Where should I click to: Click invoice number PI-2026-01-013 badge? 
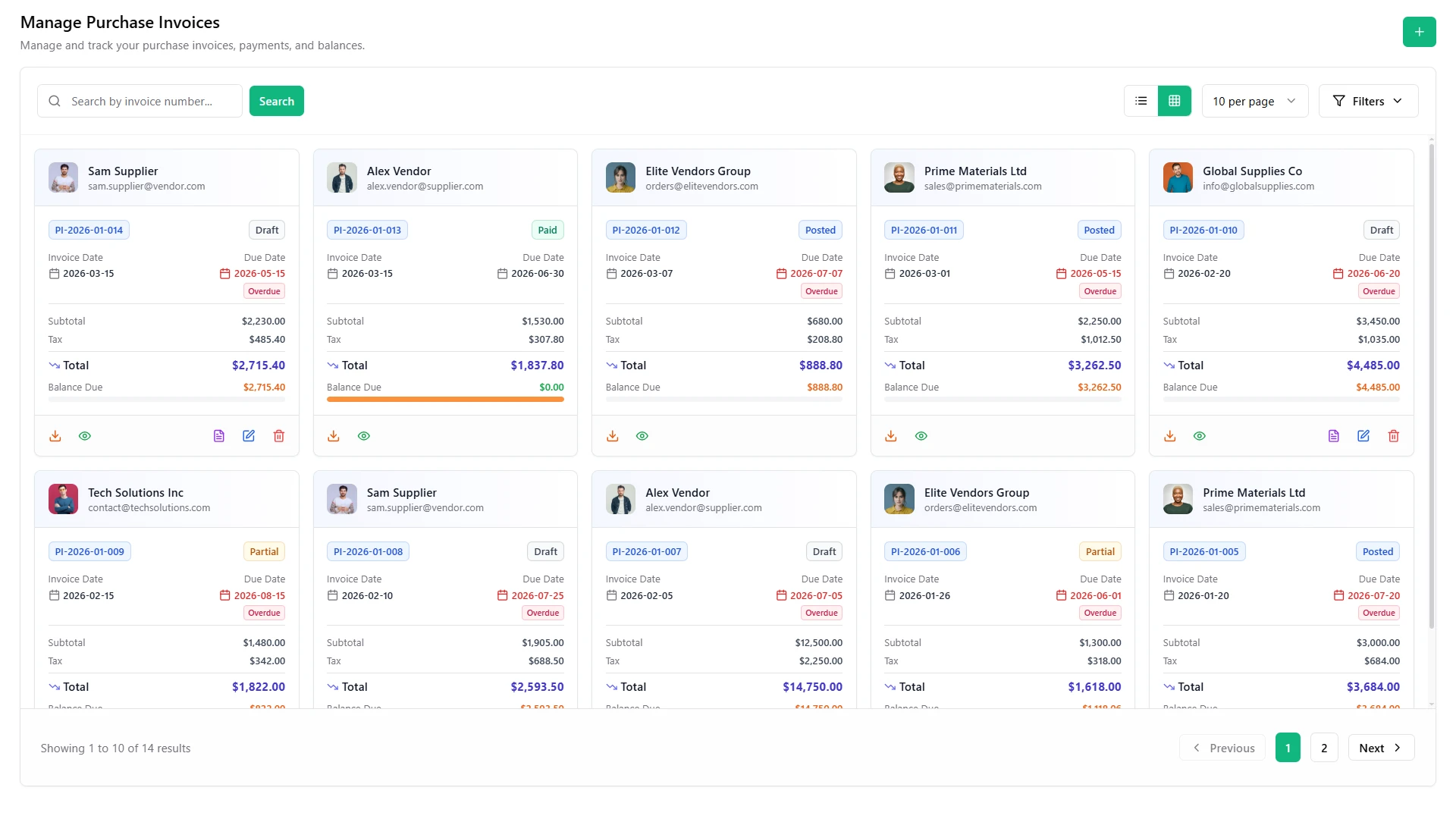click(367, 230)
